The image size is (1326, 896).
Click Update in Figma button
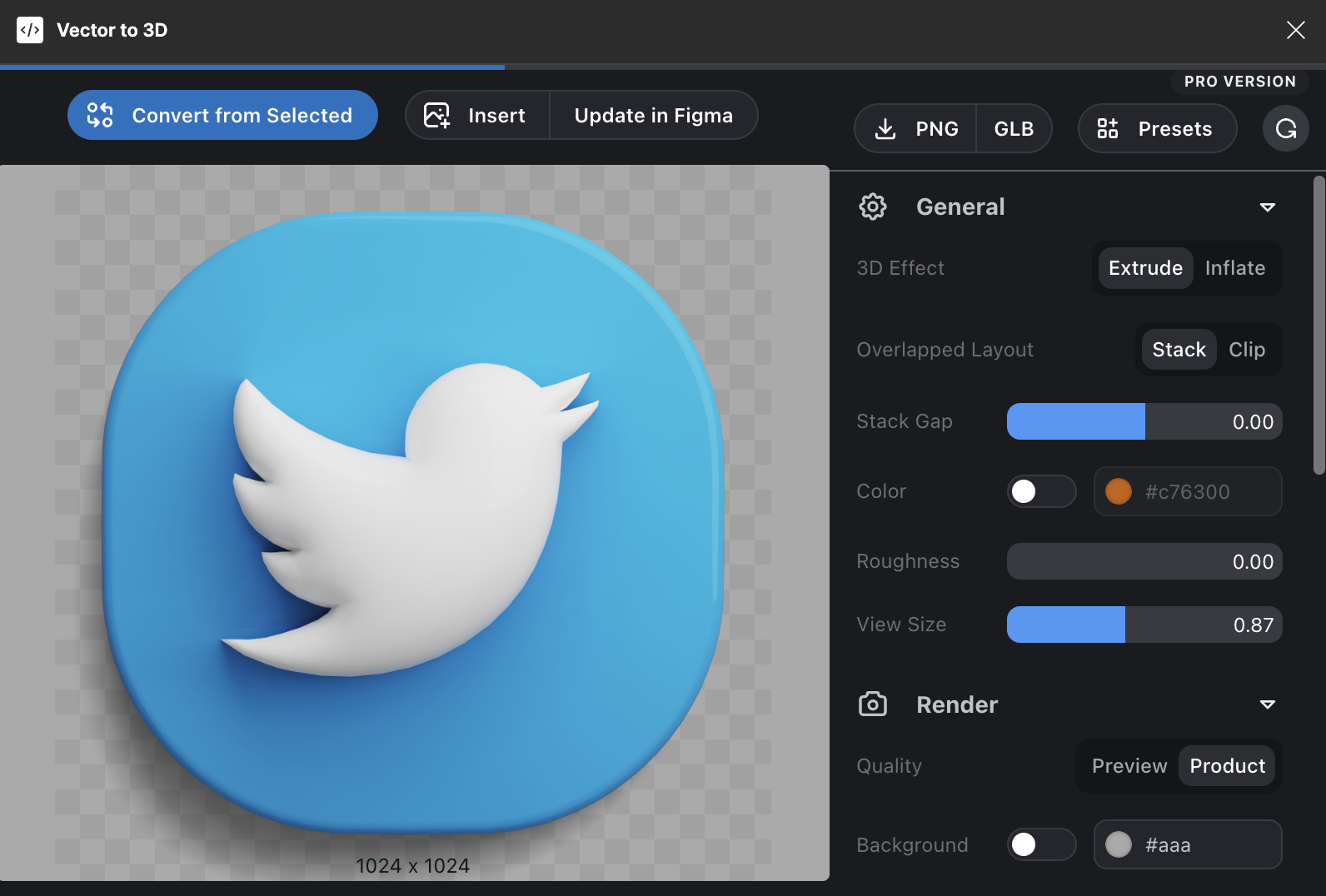654,115
